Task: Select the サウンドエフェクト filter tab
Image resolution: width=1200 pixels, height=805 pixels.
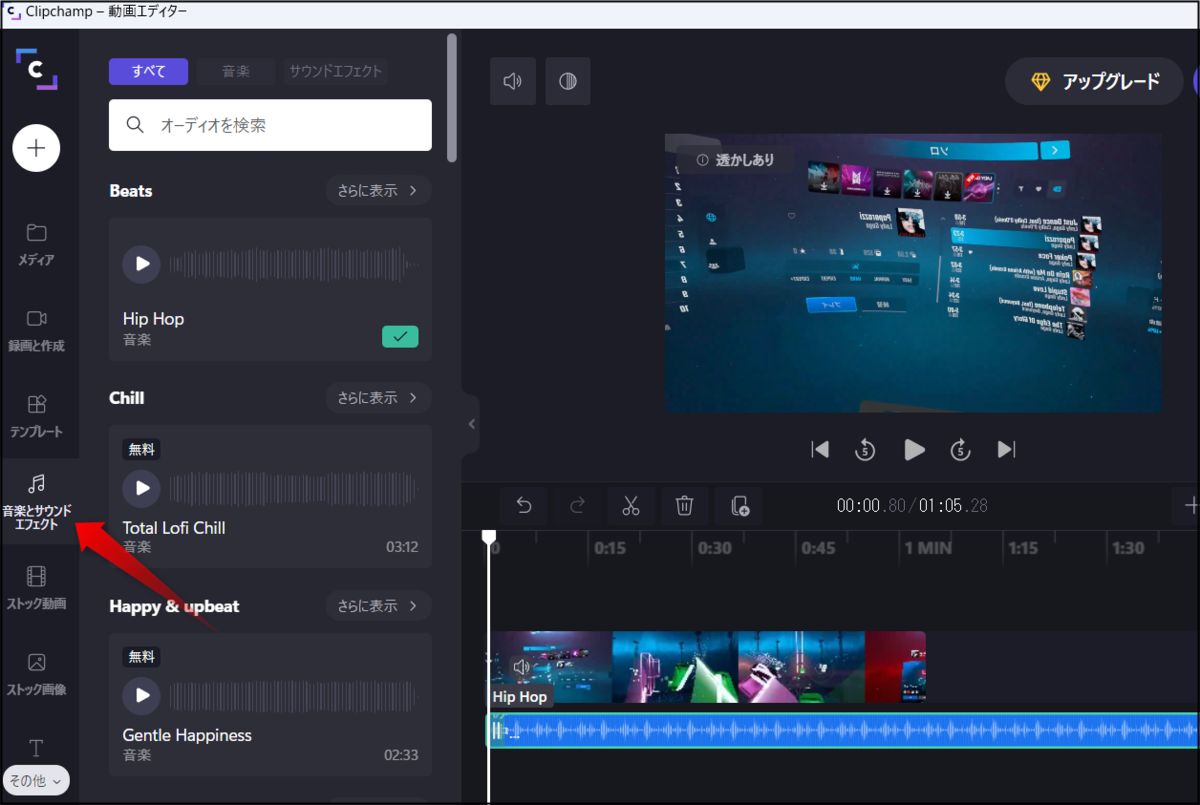Action: 335,71
